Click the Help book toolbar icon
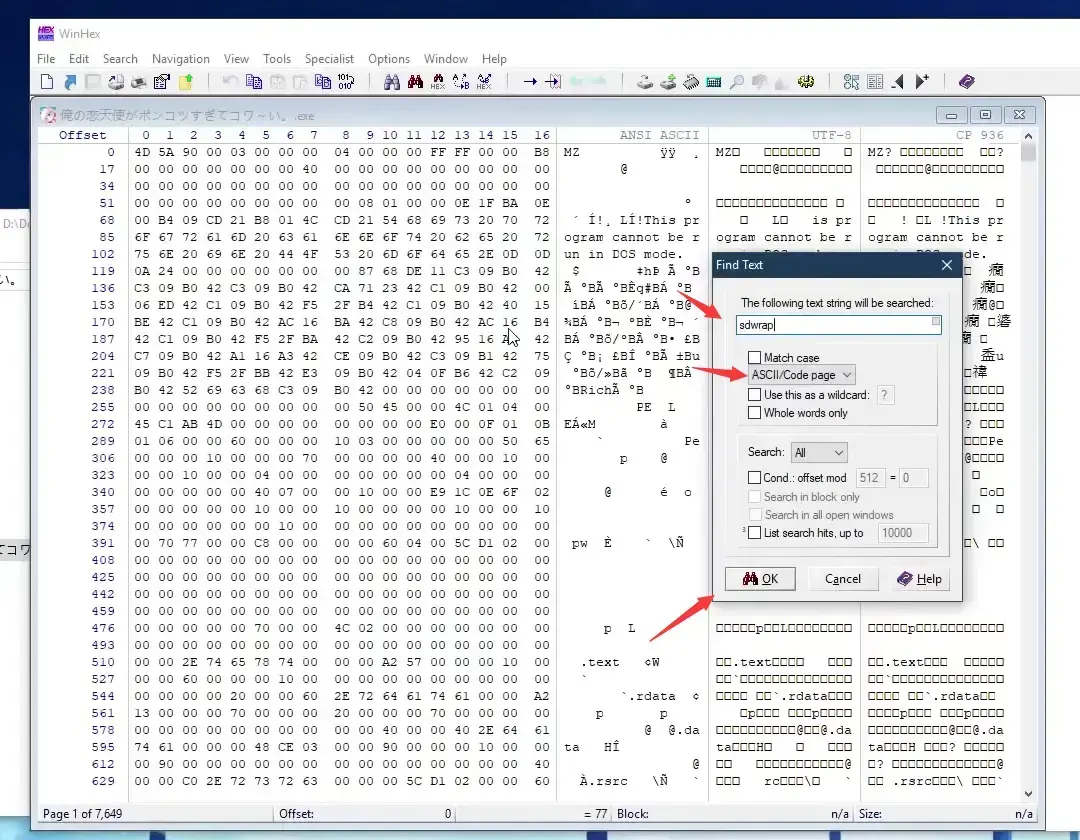This screenshot has height=840, width=1080. 967,82
